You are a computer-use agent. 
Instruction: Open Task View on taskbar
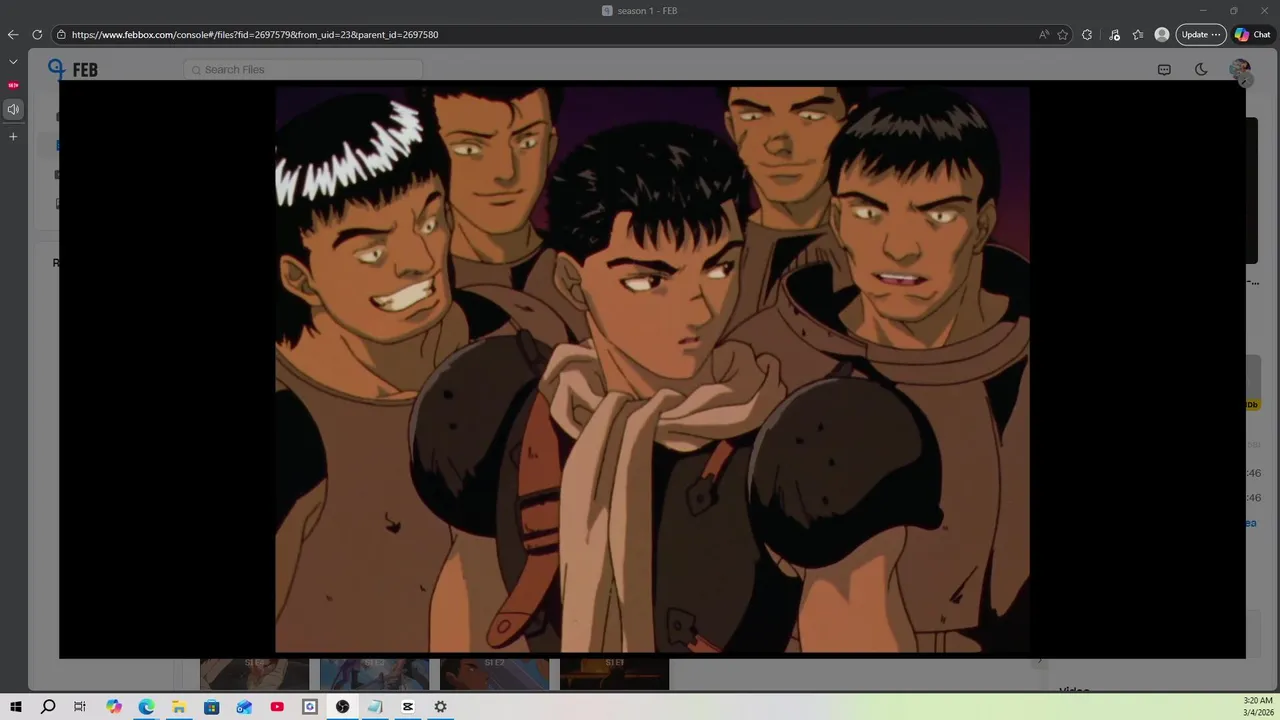click(x=80, y=707)
